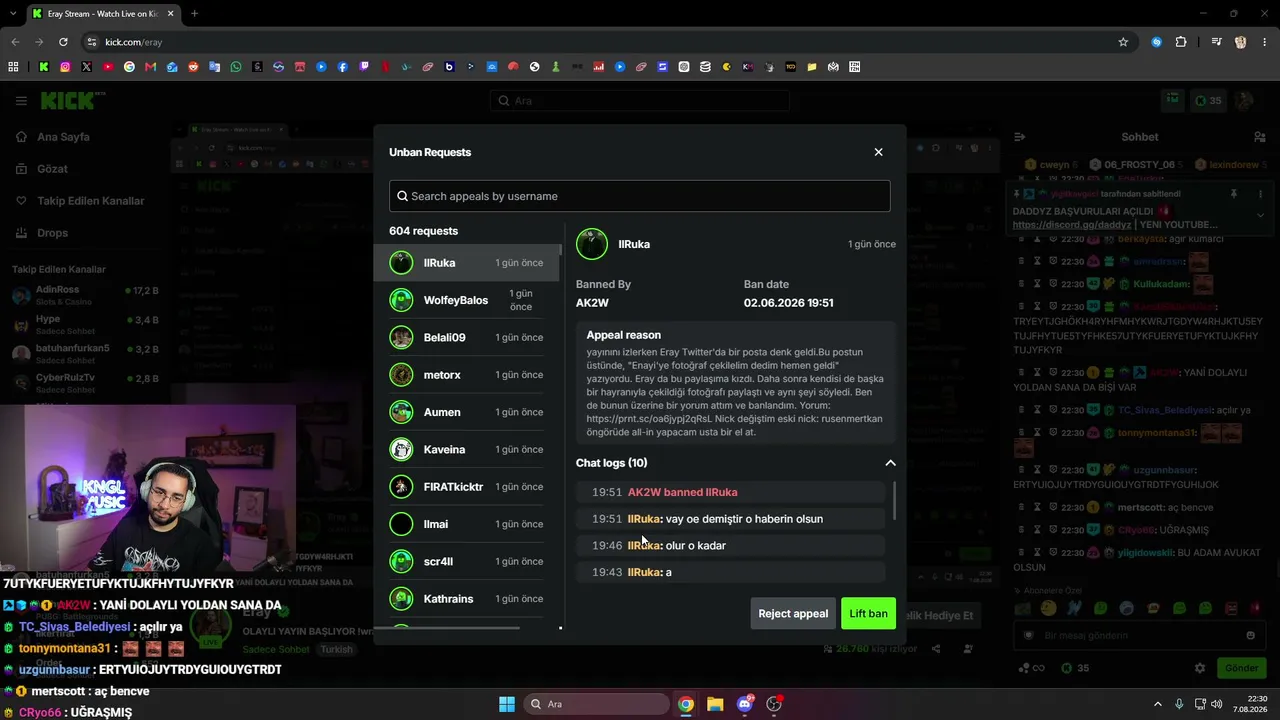Lift the ban for IIRuka
Viewport: 1280px width, 720px height.
point(868,613)
